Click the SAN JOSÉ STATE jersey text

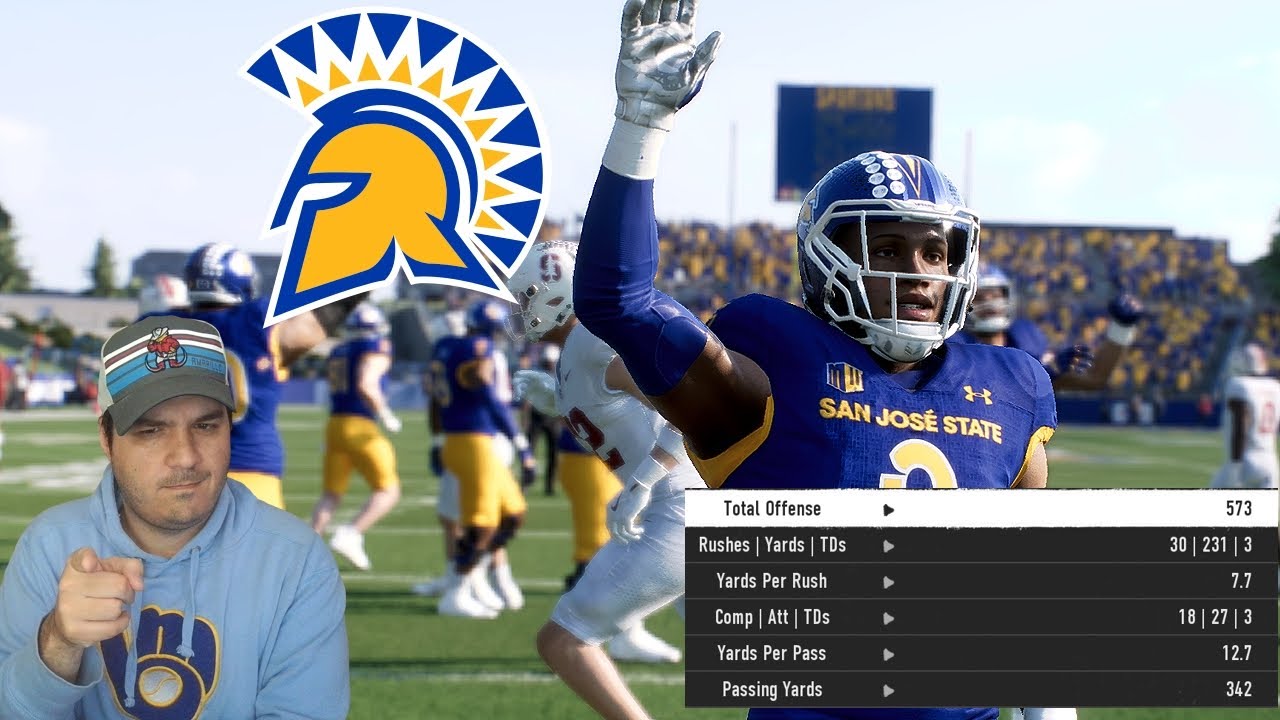click(910, 420)
